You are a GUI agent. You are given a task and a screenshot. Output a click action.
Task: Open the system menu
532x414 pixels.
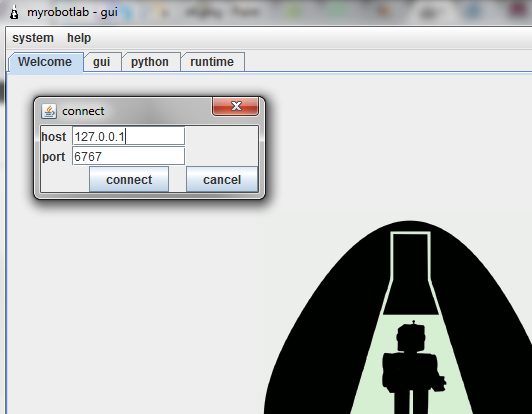tap(33, 38)
